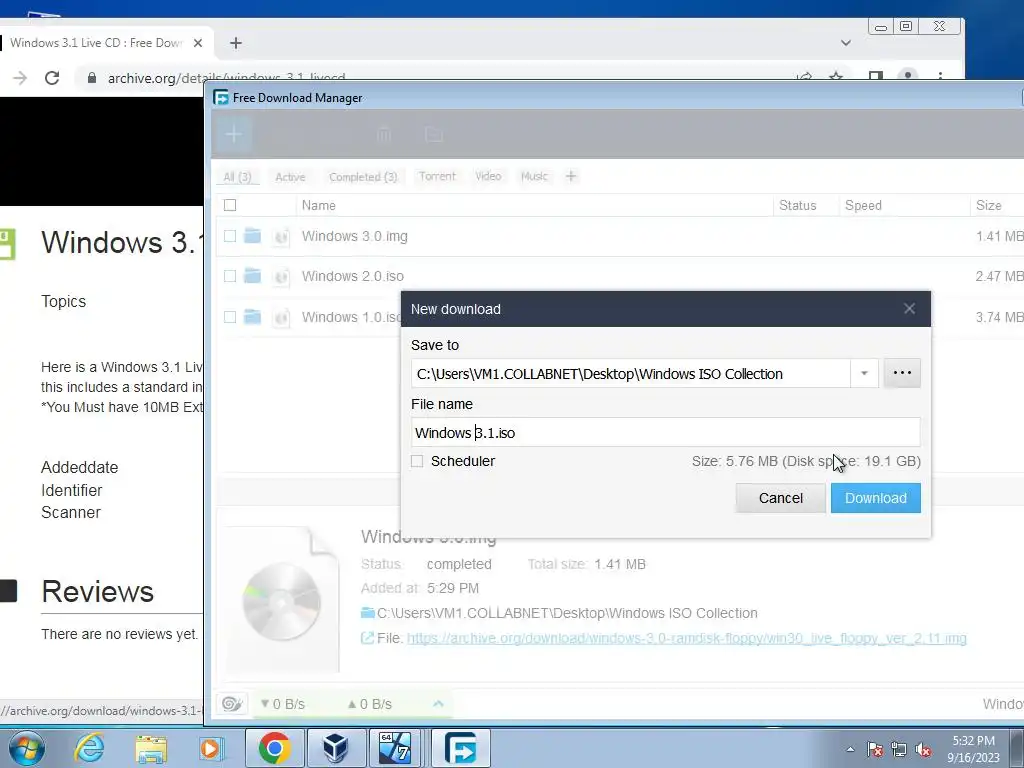This screenshot has height=768, width=1024.
Task: Click the forward arrow in Chrome
Action: point(20,78)
